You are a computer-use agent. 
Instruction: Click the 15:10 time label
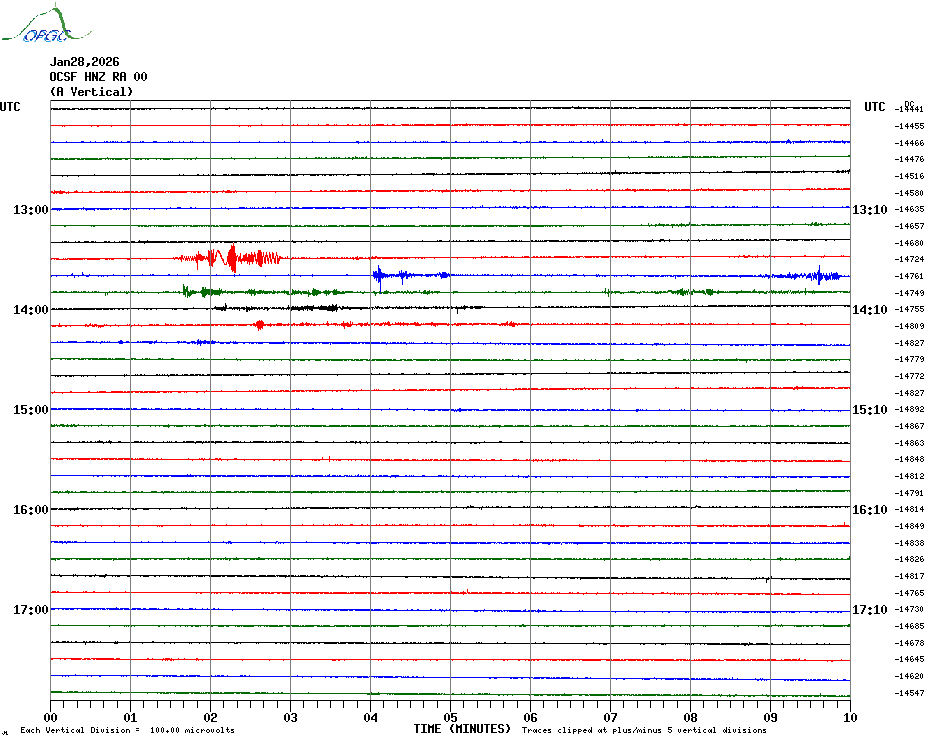[x=870, y=409]
